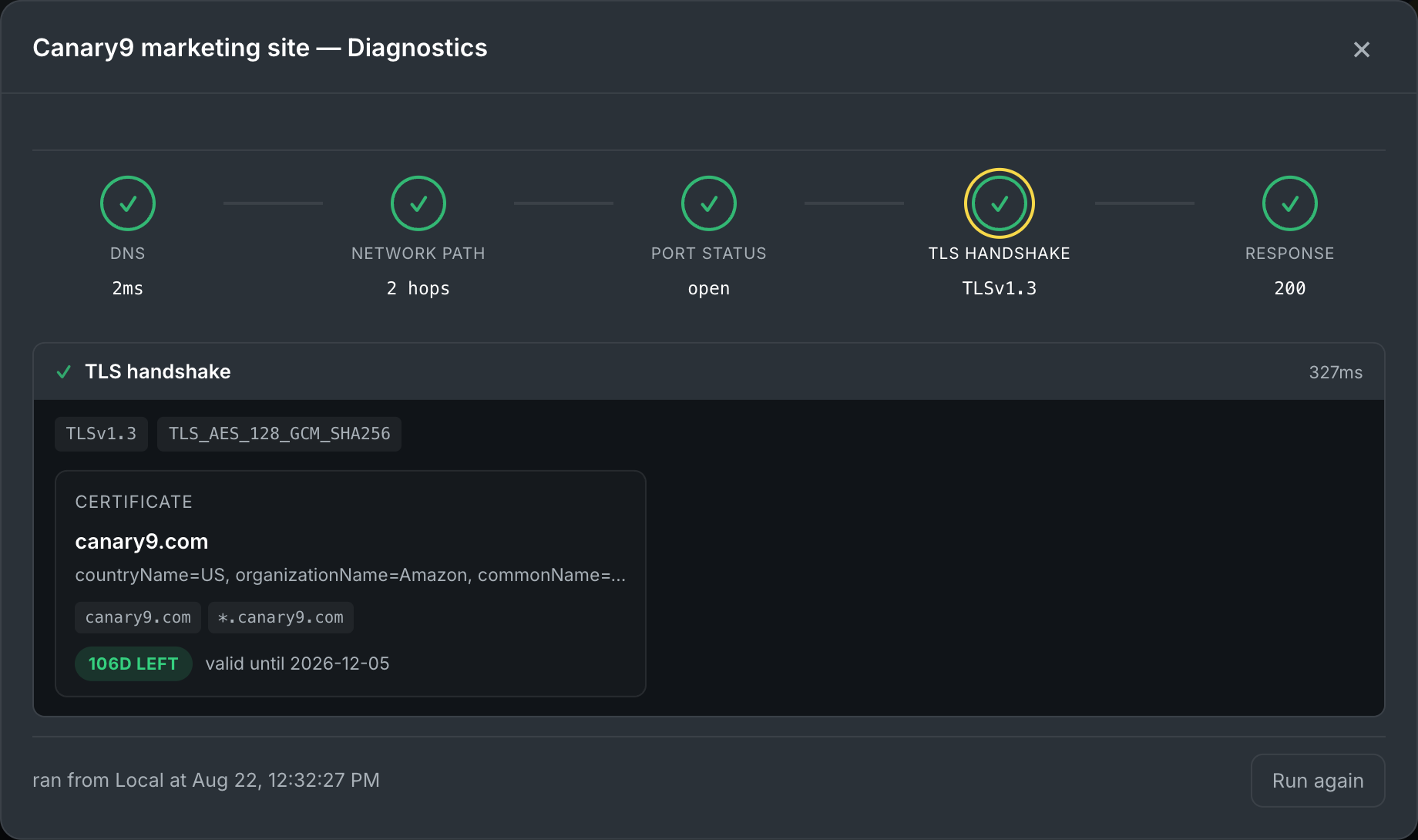This screenshot has height=840, width=1418.
Task: Click the 'valid until 2026-12-05' text
Action: point(297,664)
